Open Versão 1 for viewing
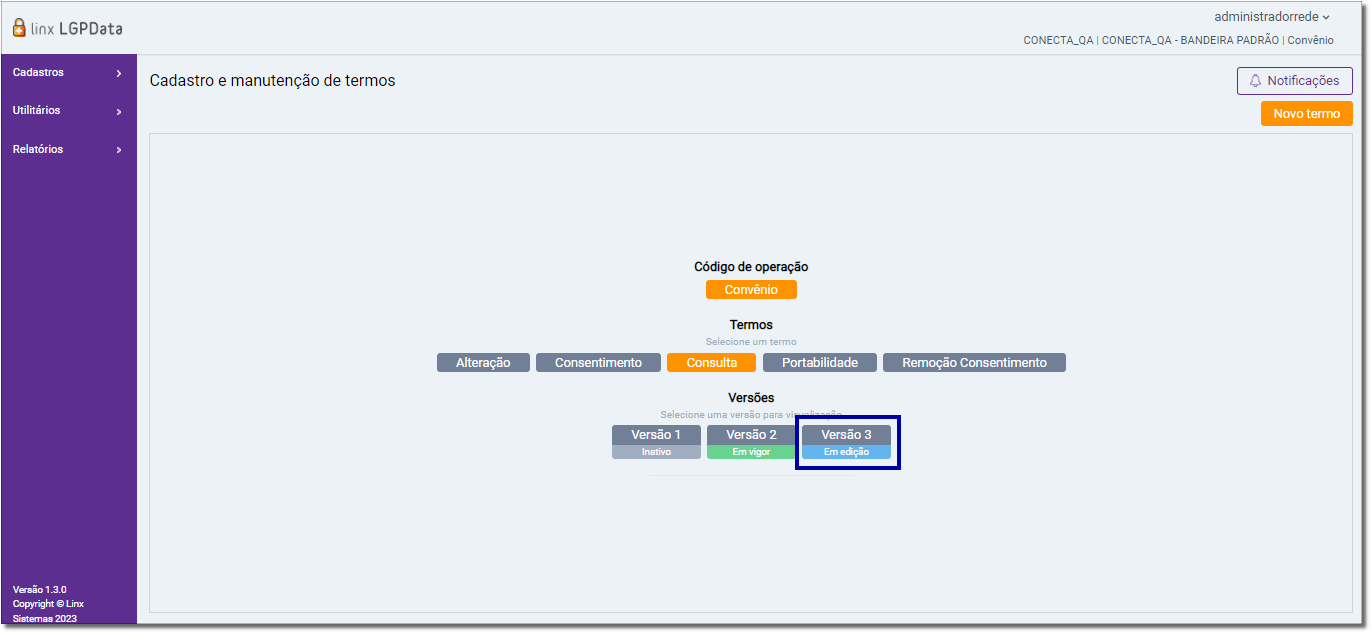Viewport: 1371px width, 633px height. 656,435
